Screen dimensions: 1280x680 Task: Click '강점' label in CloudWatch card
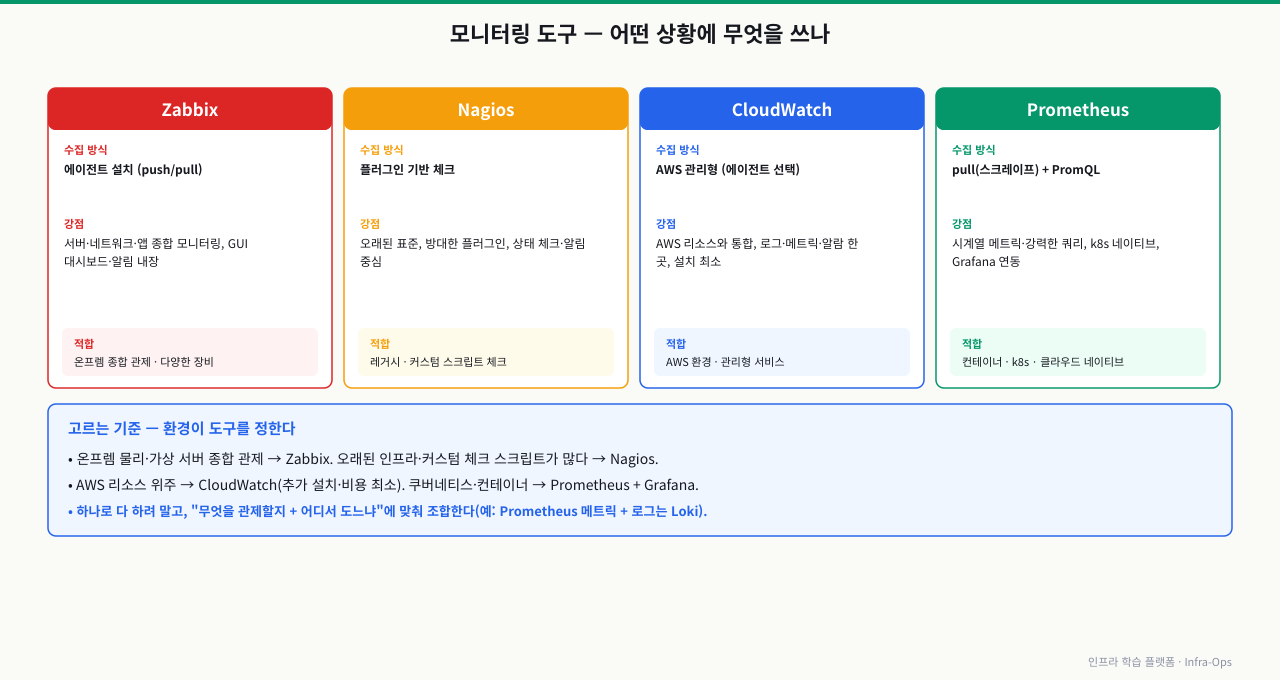667,224
